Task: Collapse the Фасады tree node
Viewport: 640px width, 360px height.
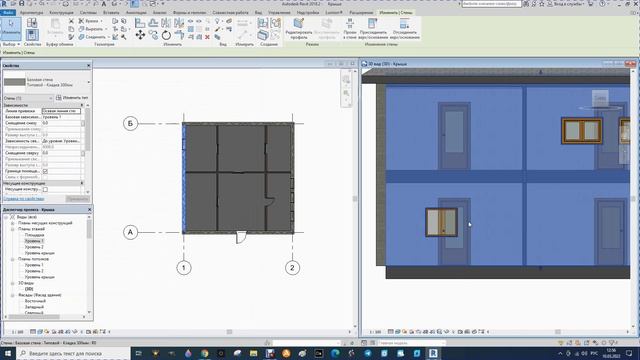Action: (13, 295)
